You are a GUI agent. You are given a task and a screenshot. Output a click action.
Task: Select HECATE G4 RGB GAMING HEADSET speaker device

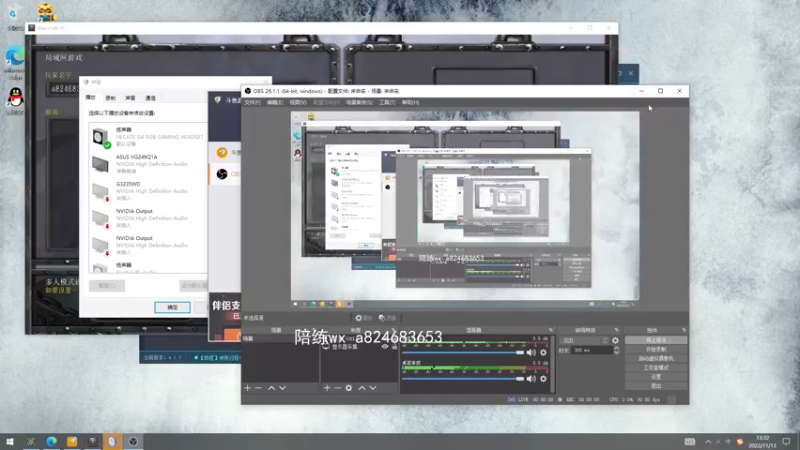click(148, 137)
